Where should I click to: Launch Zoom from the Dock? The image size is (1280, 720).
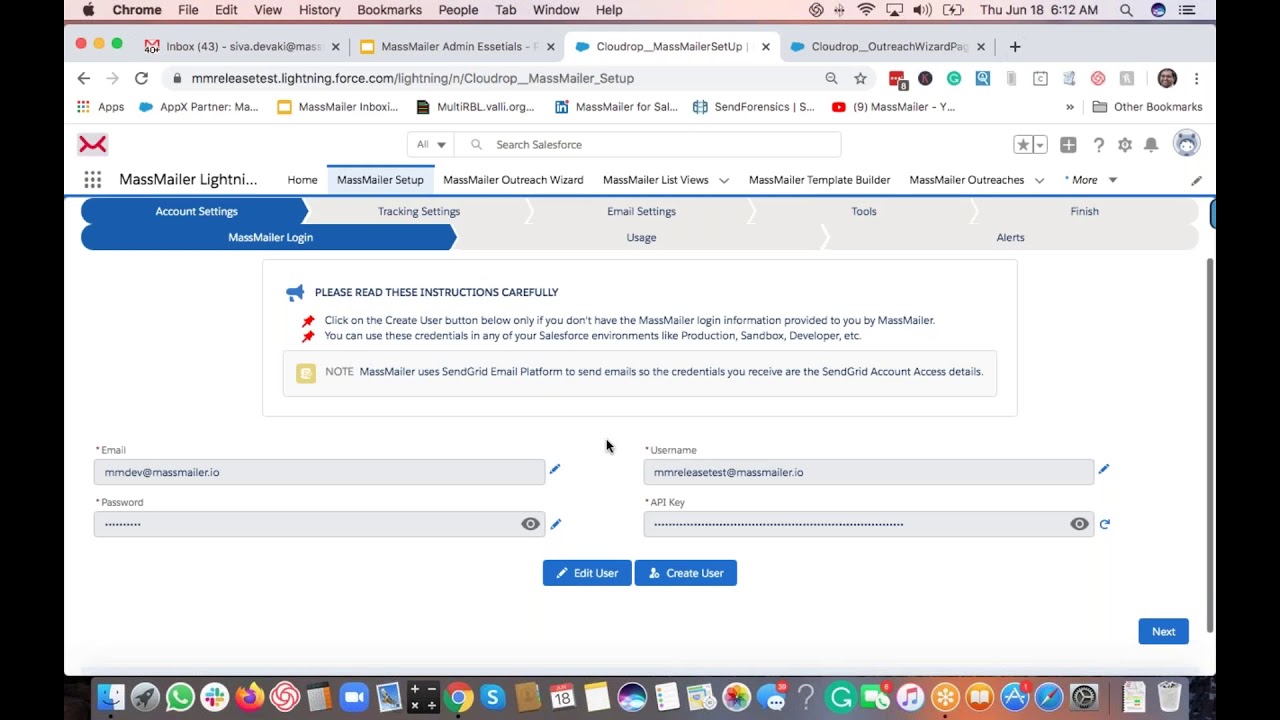(354, 697)
